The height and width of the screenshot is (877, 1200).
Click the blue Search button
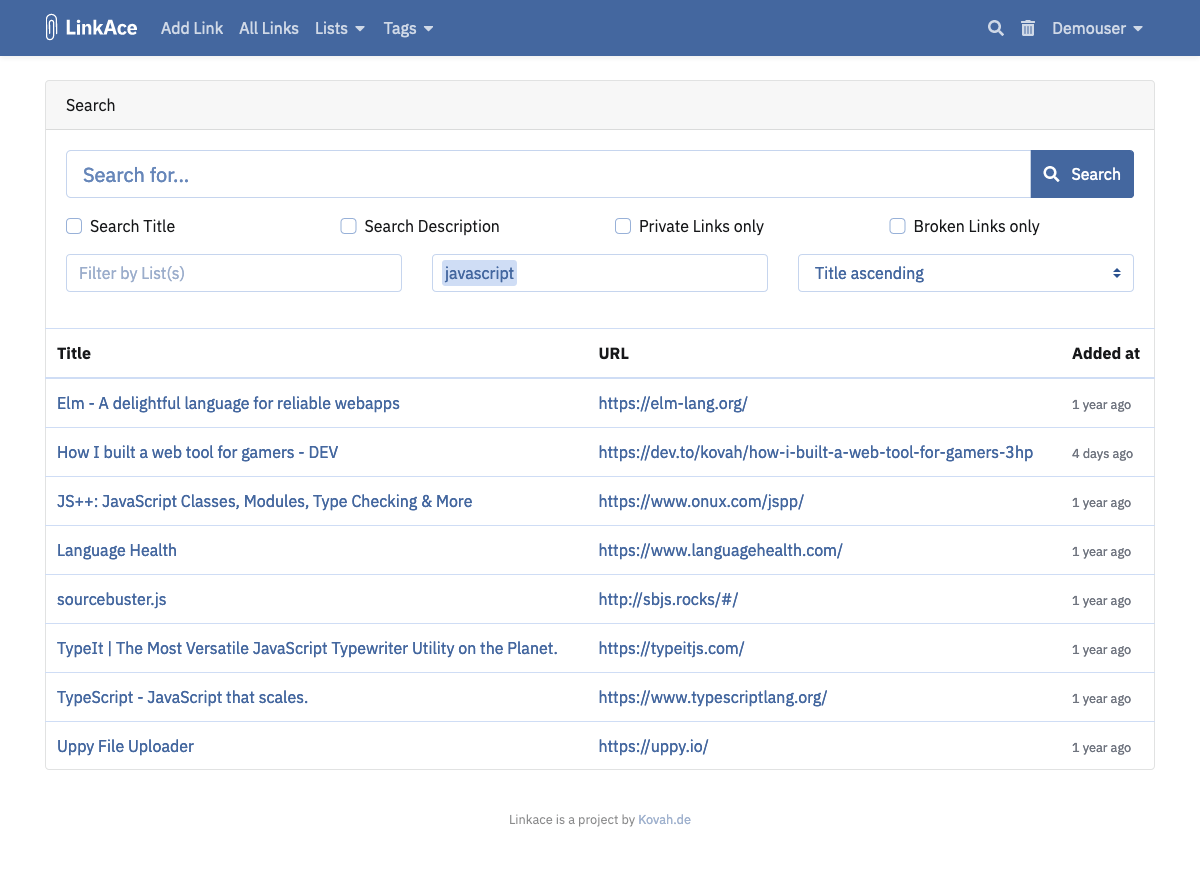pos(1082,174)
